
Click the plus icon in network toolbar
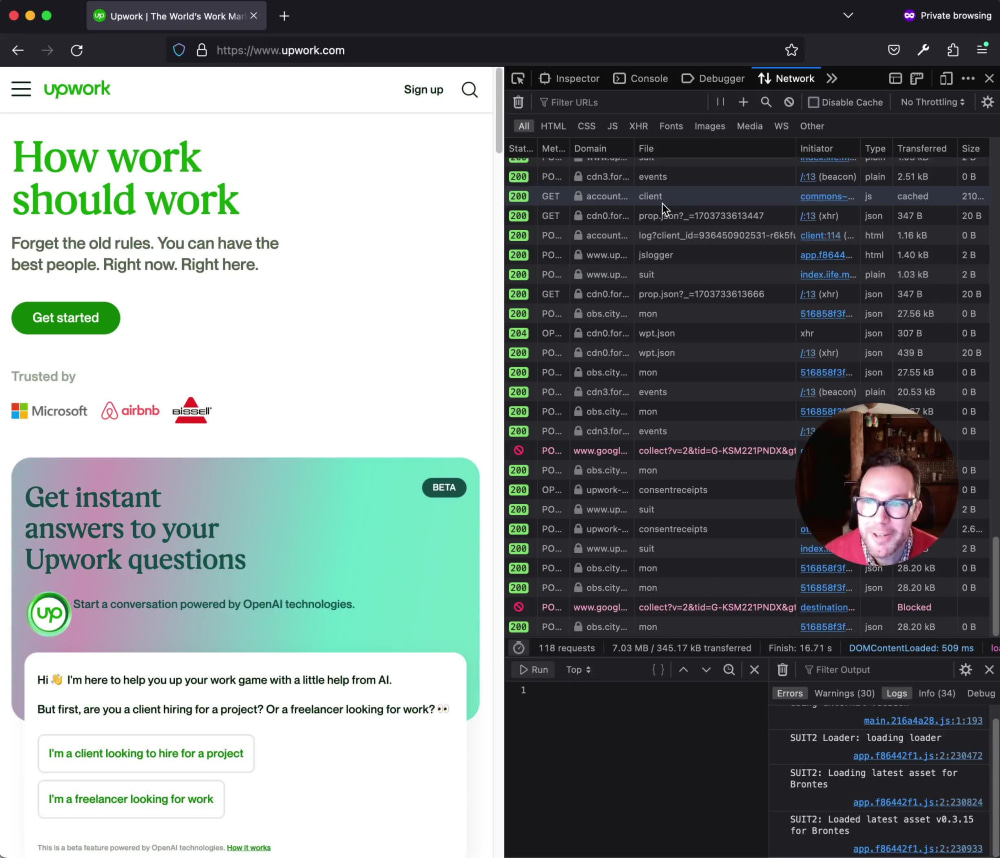(743, 102)
